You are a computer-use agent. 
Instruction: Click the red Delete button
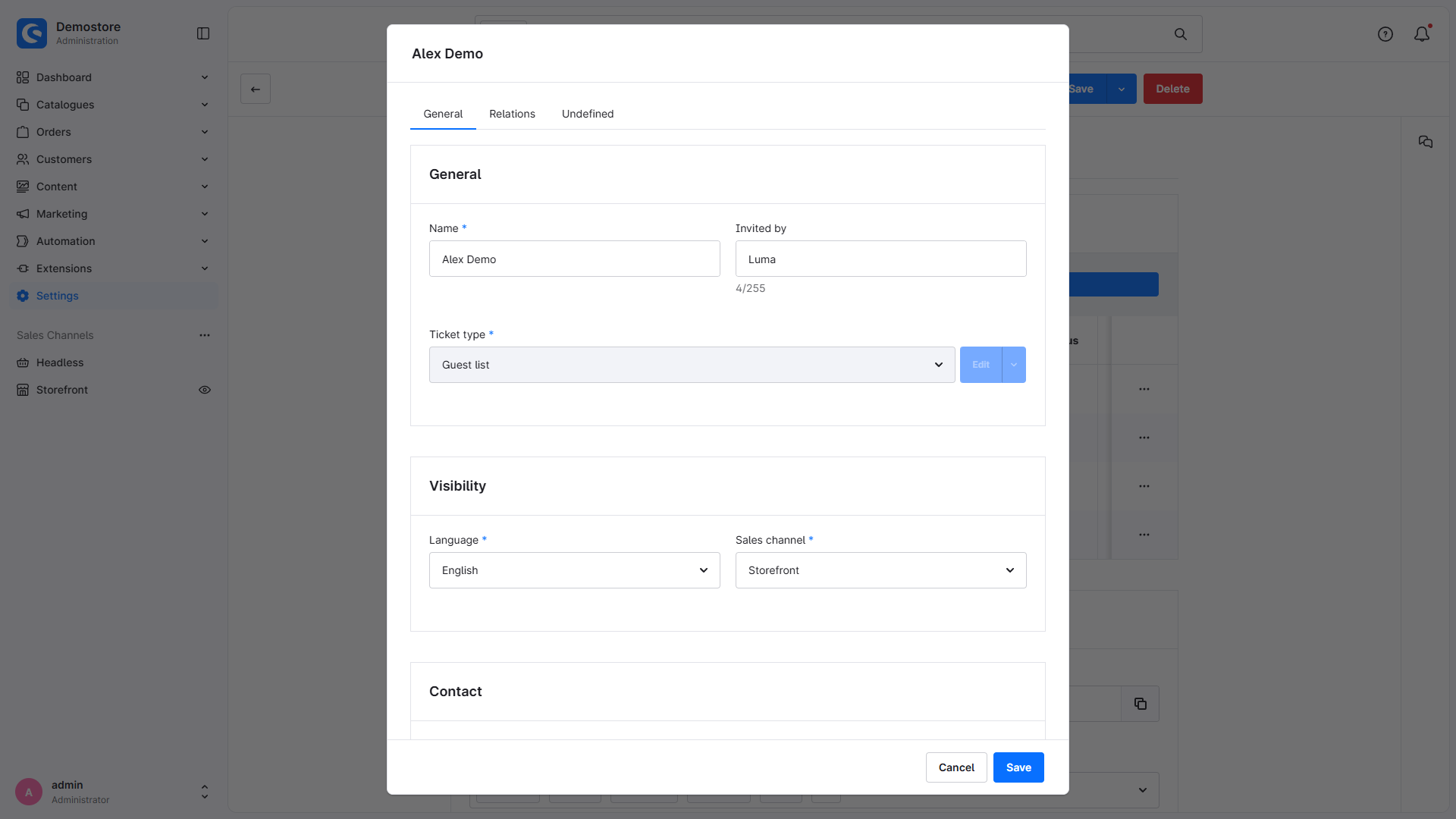click(x=1172, y=89)
